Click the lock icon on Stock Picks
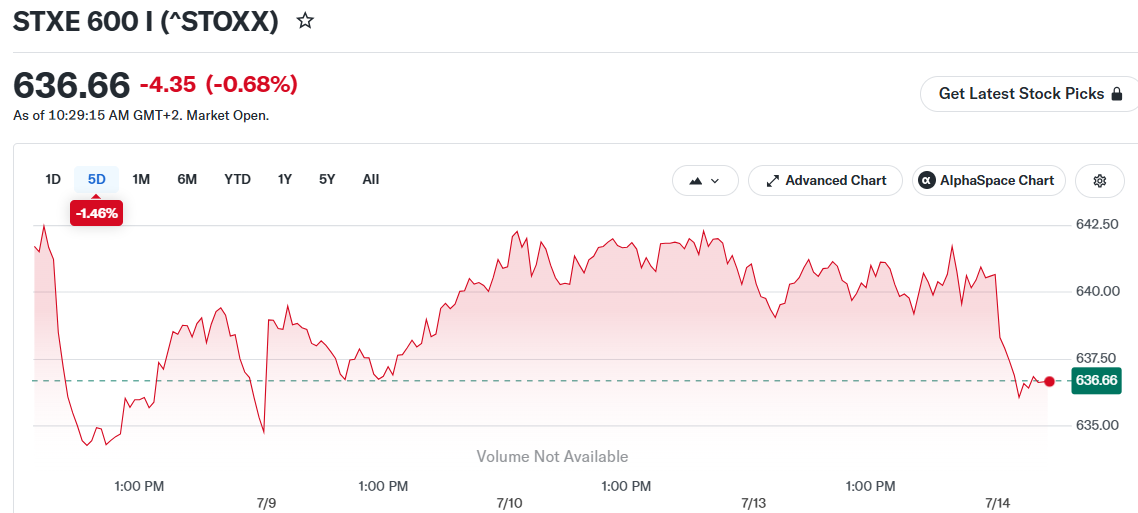This screenshot has width=1138, height=513. click(x=1118, y=94)
